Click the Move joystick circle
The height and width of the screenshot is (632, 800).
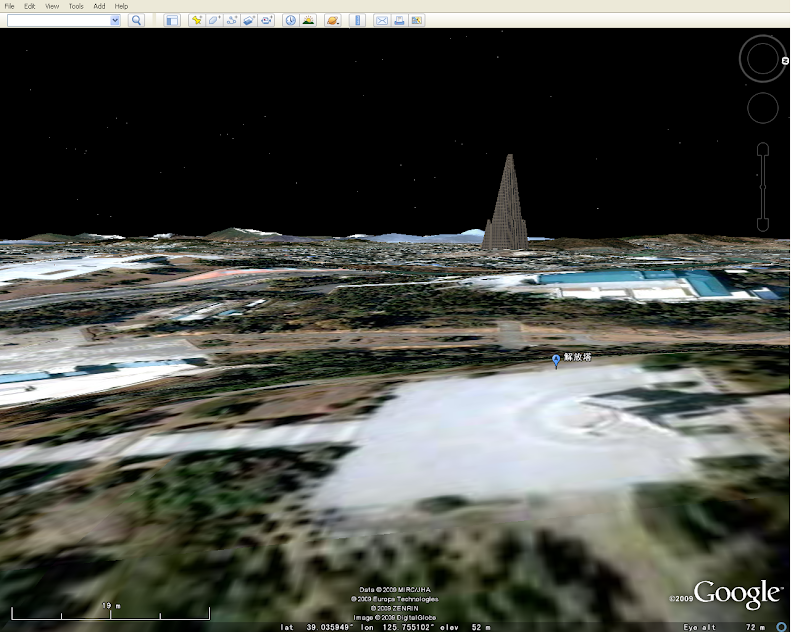tap(763, 108)
